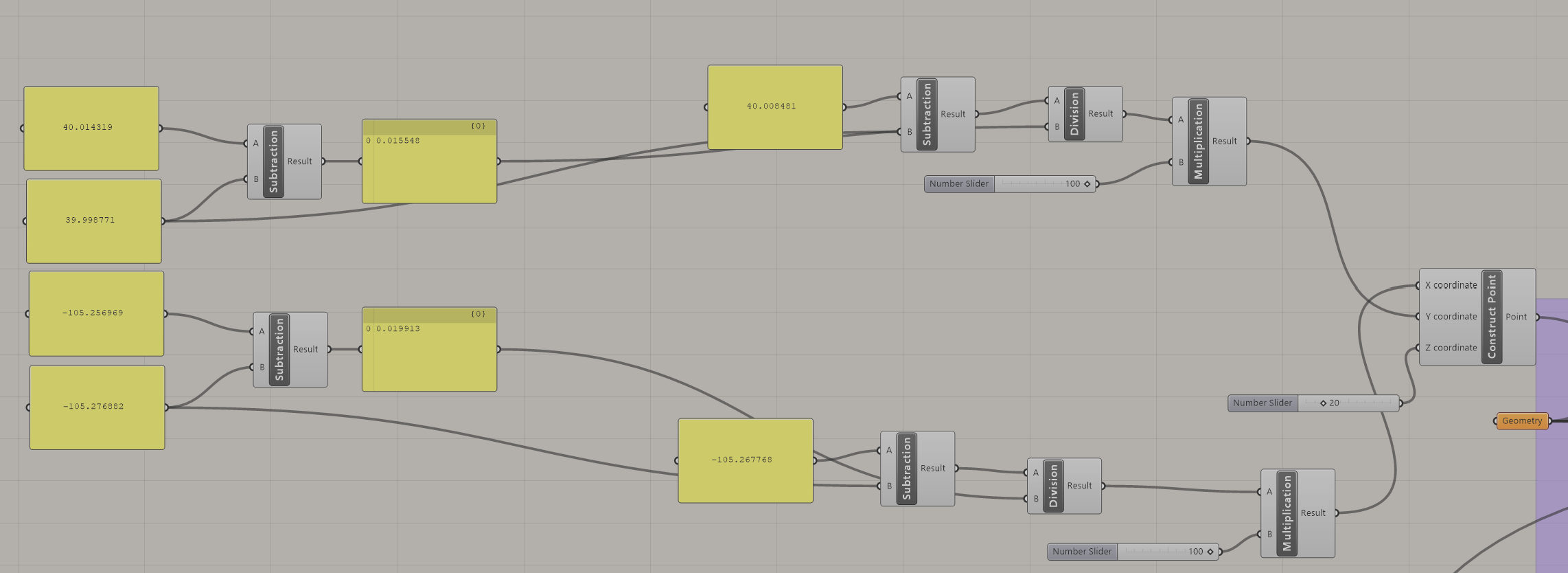Screen dimensions: 1568x573
Task: Select the panel showing 40.014319
Action: tap(91, 128)
